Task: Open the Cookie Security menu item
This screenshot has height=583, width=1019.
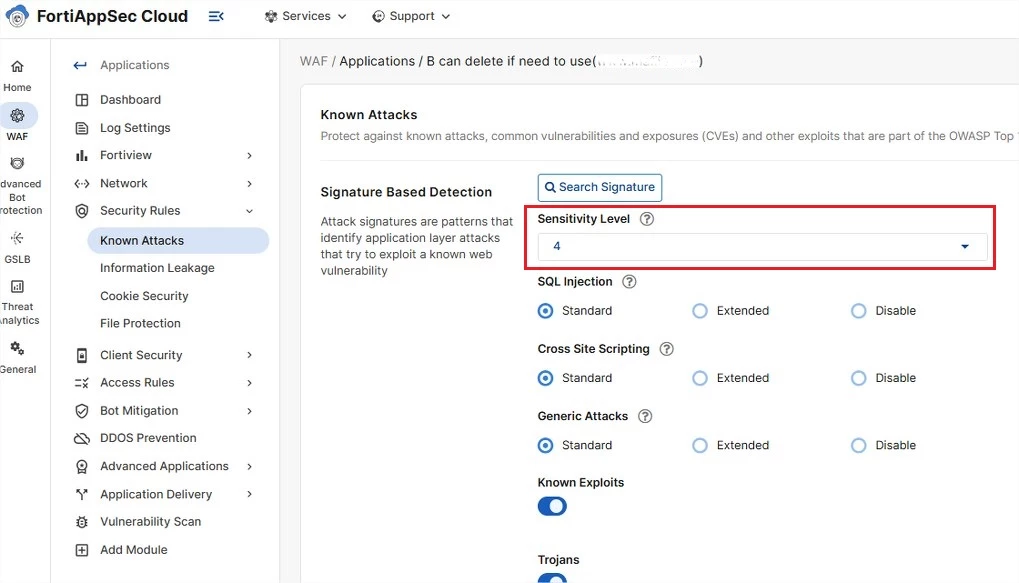Action: (x=144, y=296)
